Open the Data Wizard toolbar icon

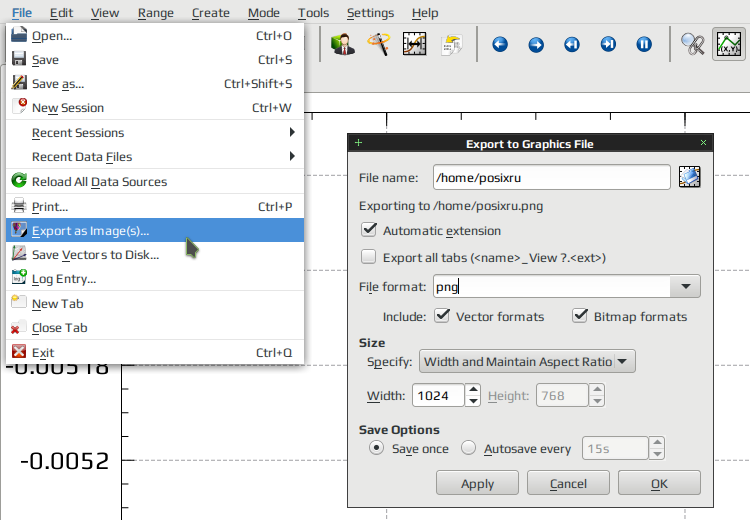click(343, 44)
